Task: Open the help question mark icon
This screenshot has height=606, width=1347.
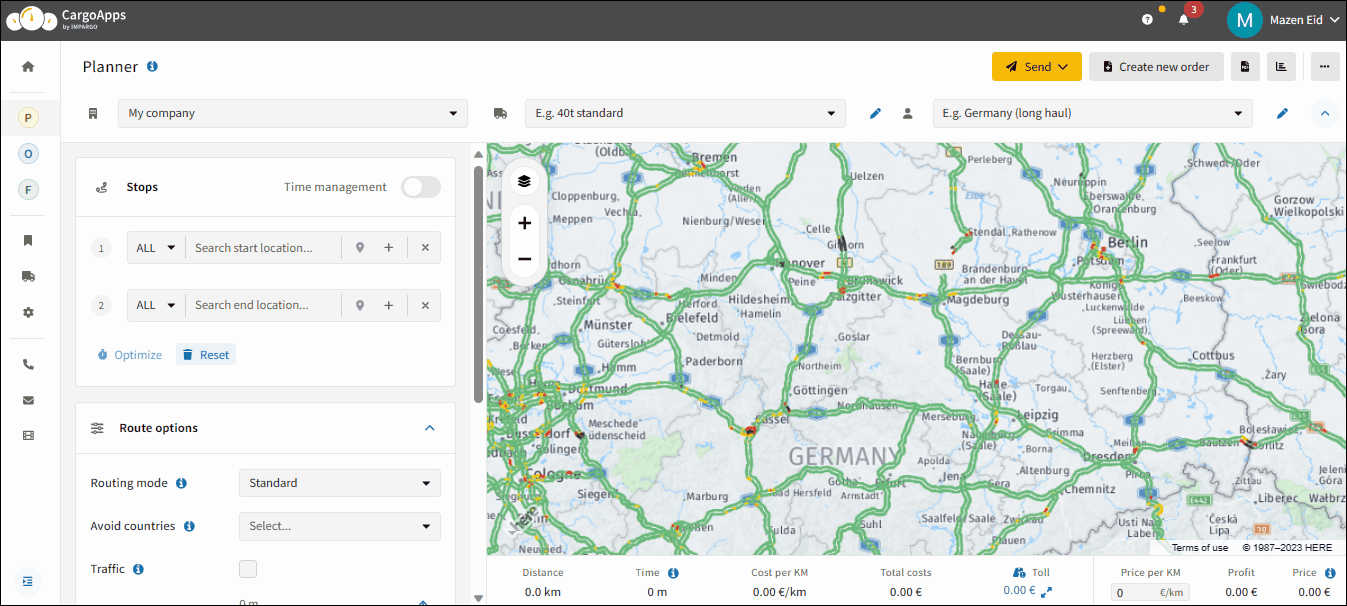Action: [1147, 19]
